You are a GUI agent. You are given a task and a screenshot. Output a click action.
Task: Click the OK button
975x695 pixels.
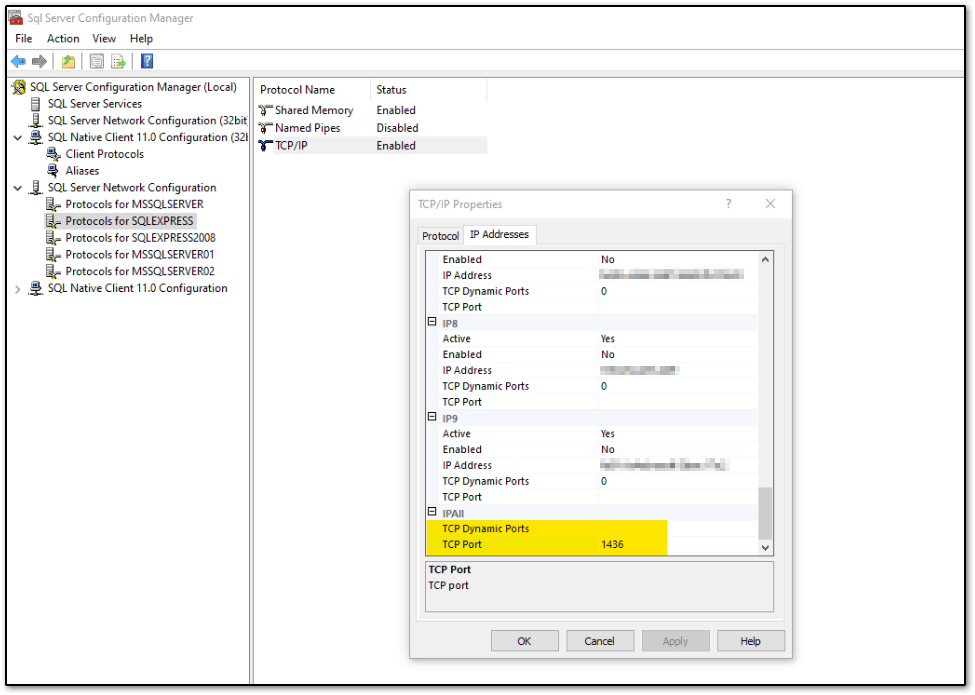(524, 641)
